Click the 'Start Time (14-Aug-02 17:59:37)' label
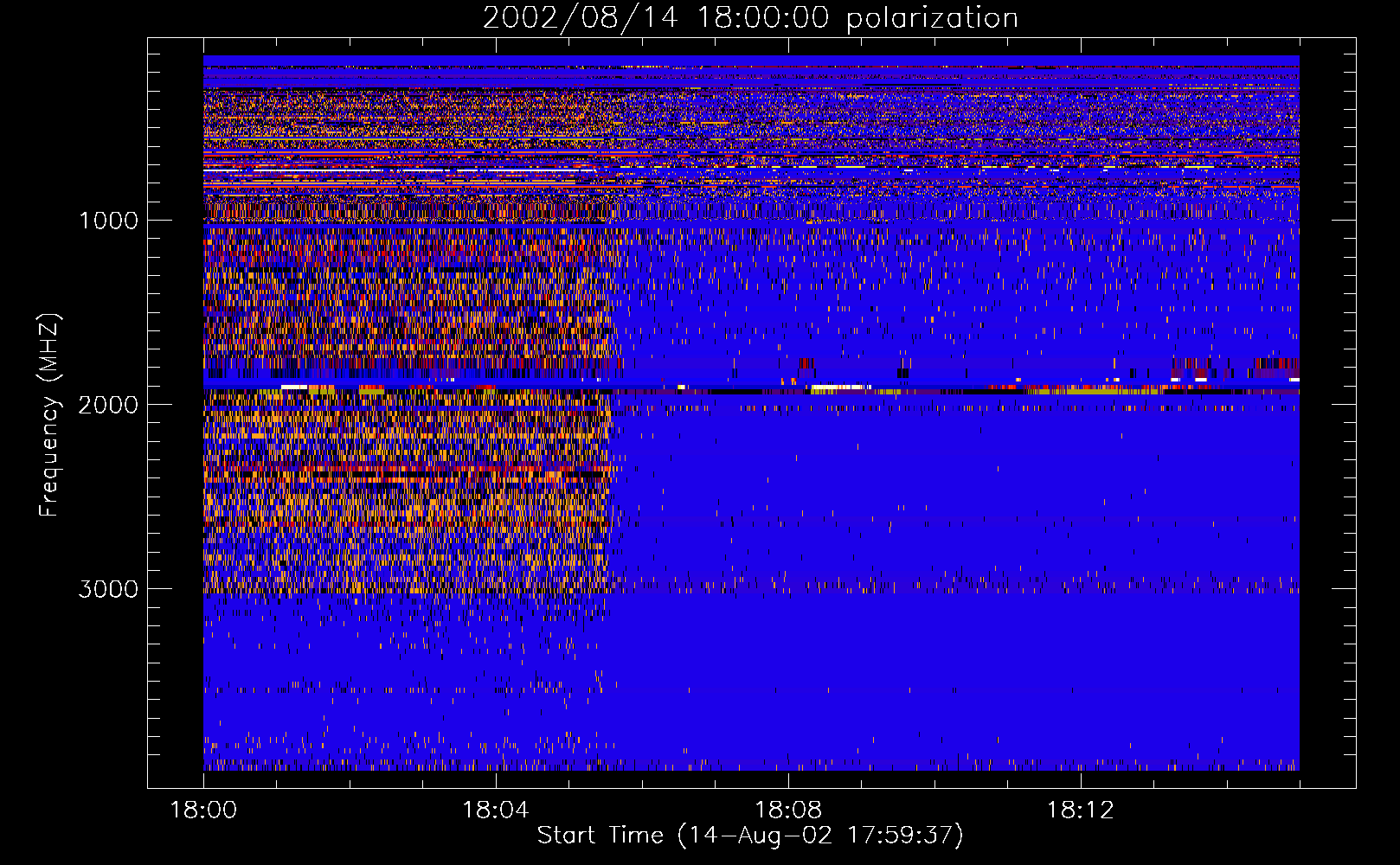 pyautogui.click(x=750, y=836)
